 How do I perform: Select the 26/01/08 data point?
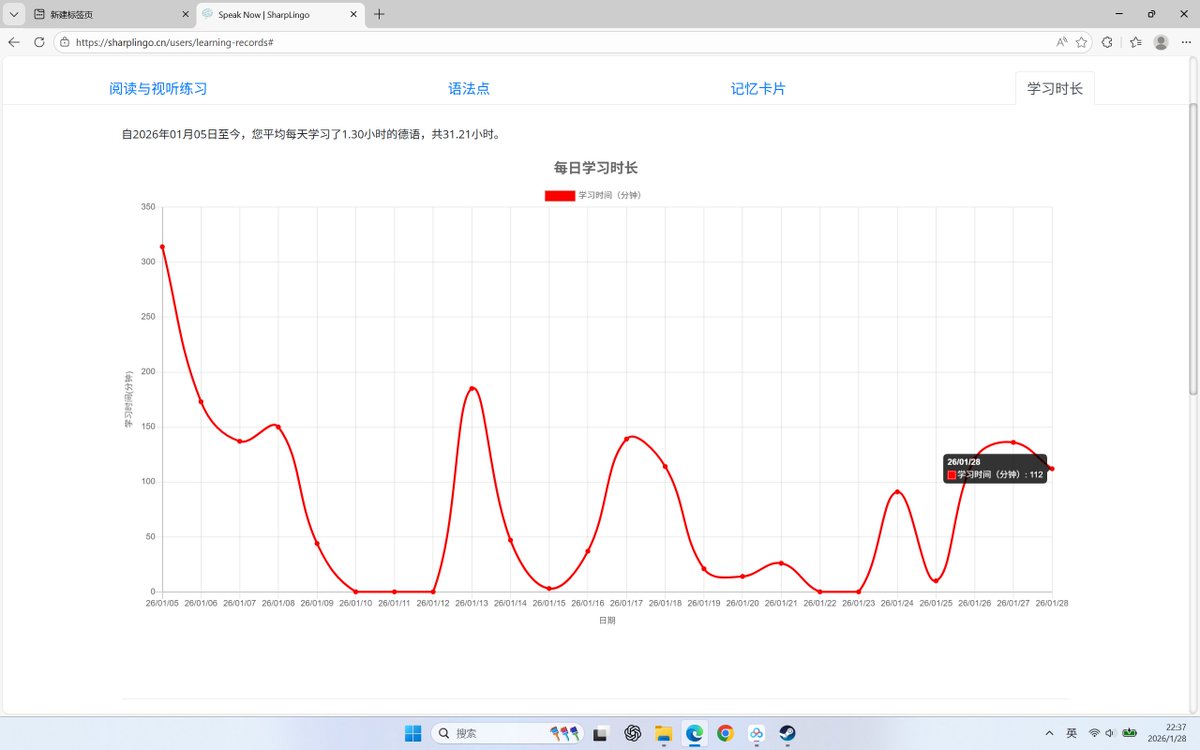[278, 426]
